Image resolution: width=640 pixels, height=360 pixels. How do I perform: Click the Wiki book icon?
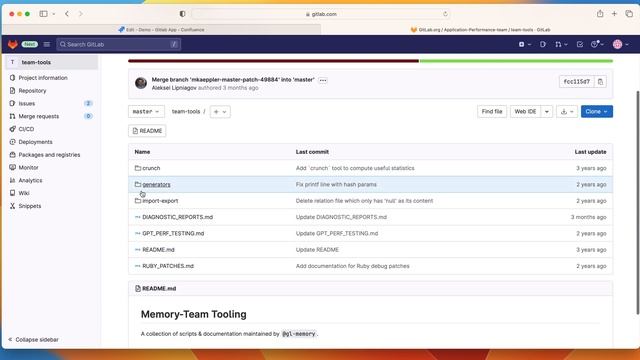[x=12, y=193]
